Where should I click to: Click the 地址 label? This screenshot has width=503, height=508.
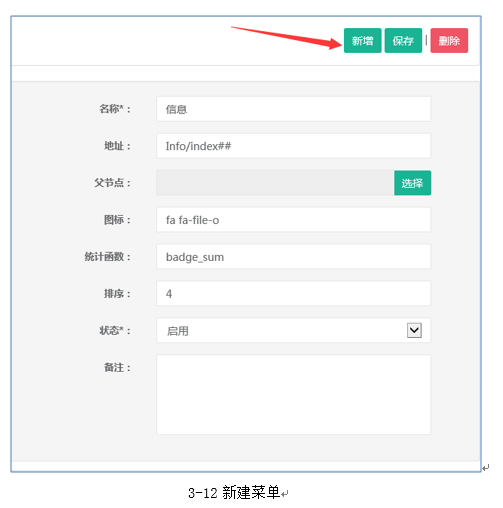click(x=117, y=146)
